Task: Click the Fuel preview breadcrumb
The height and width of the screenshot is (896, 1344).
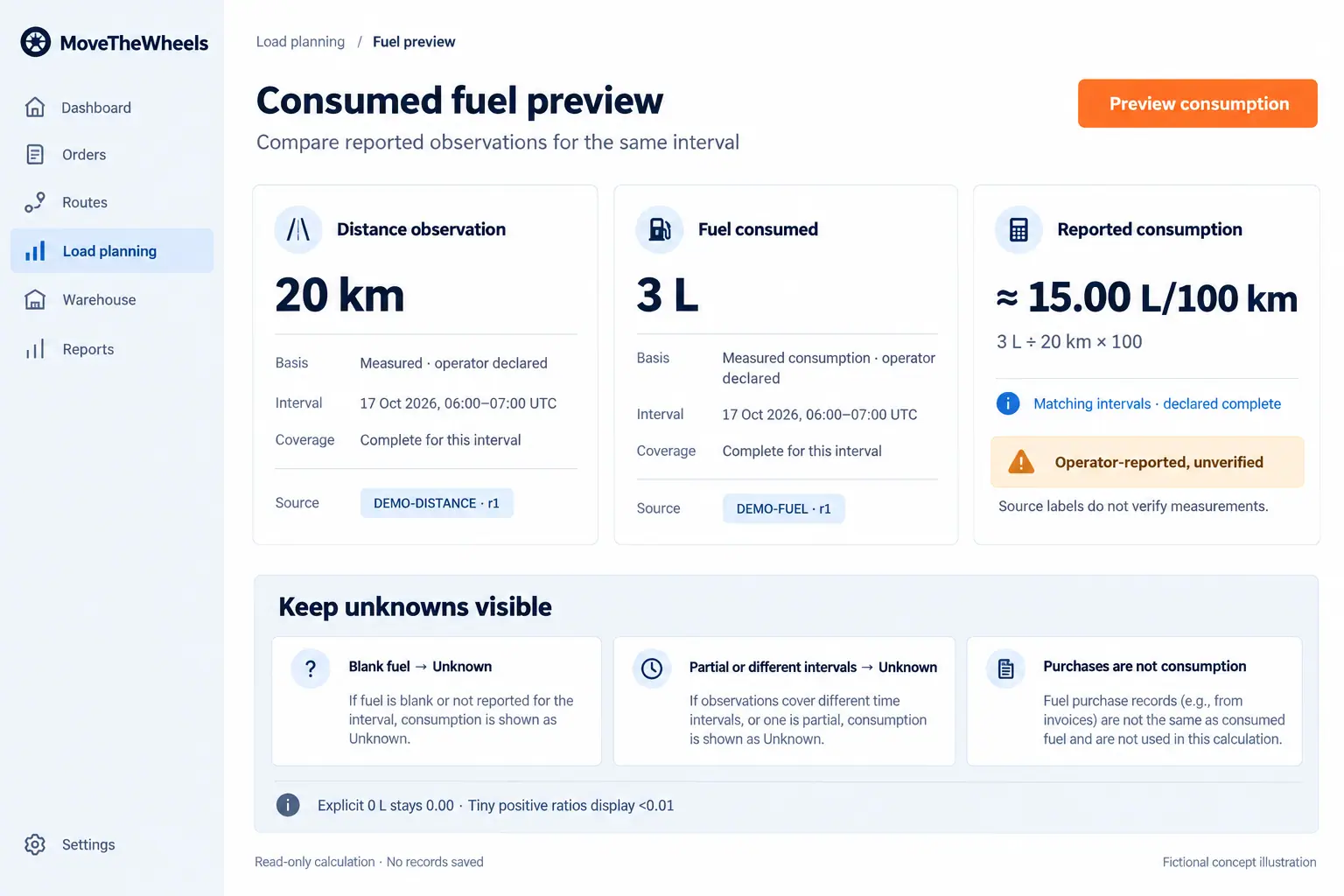Action: tap(414, 42)
